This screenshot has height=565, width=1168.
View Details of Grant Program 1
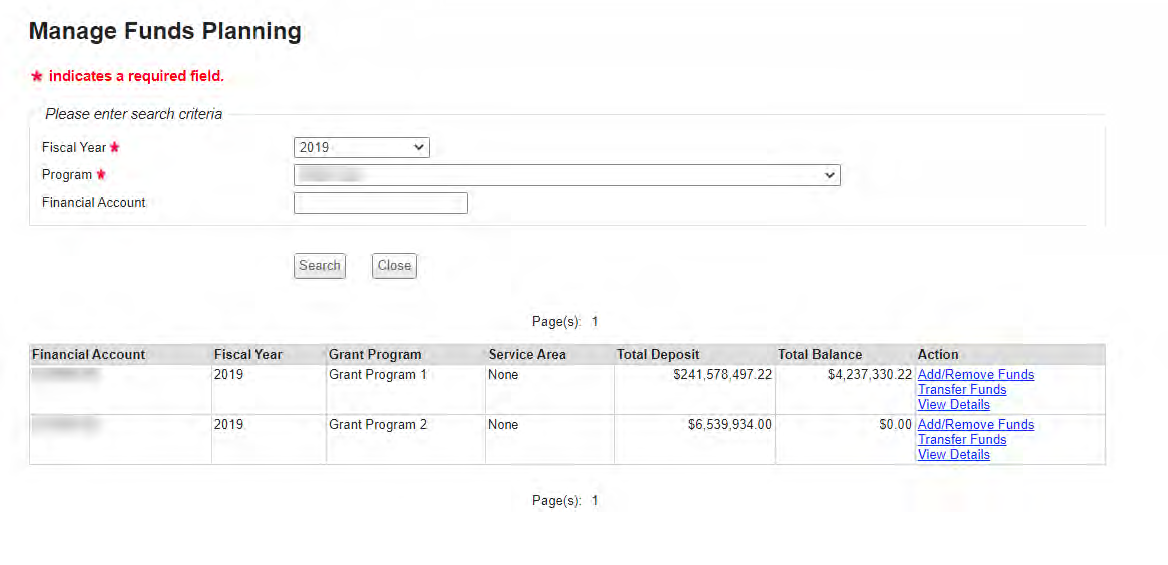pyautogui.click(x=953, y=405)
